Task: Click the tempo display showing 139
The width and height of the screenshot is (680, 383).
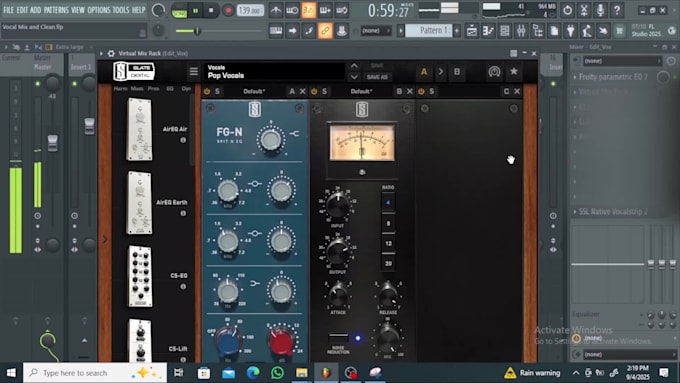Action: pos(250,10)
